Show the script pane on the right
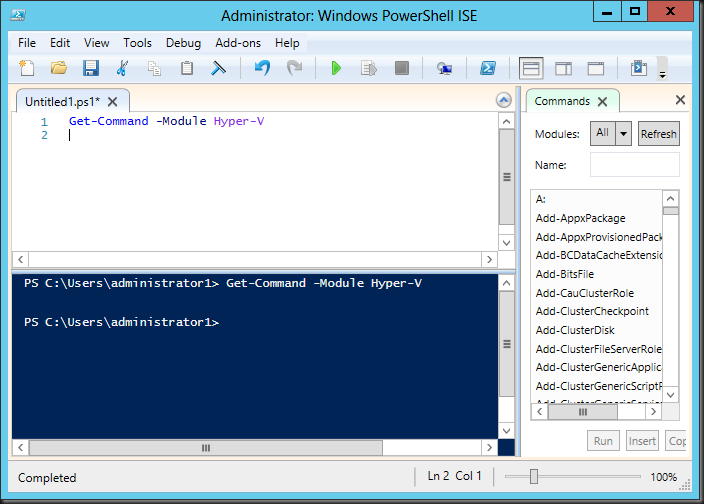The height and width of the screenshot is (504, 704). click(563, 68)
